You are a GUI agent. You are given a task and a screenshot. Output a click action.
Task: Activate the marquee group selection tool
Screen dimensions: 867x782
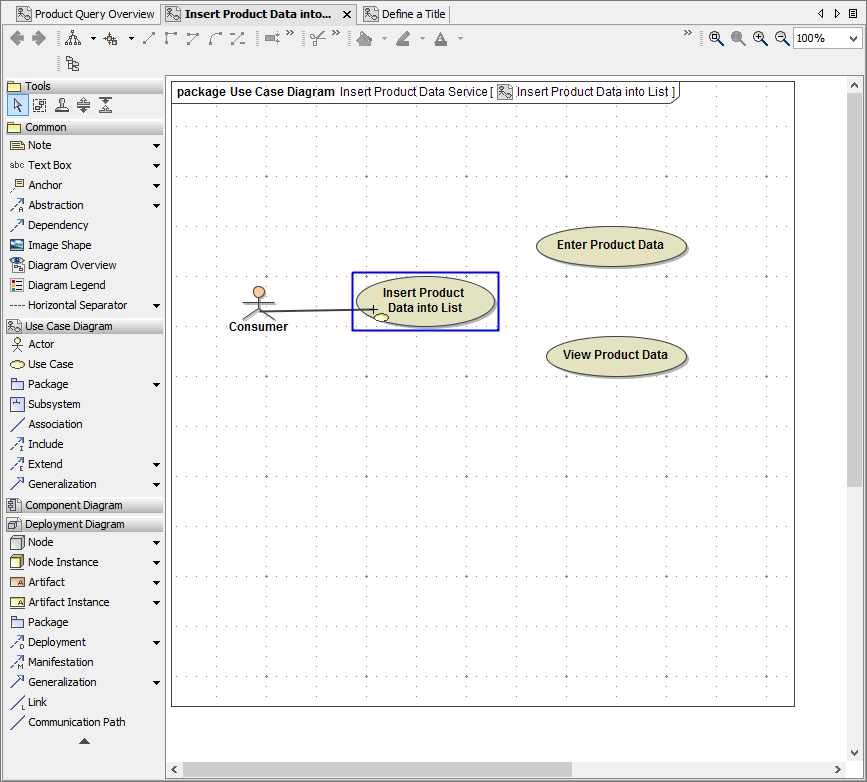click(x=39, y=105)
